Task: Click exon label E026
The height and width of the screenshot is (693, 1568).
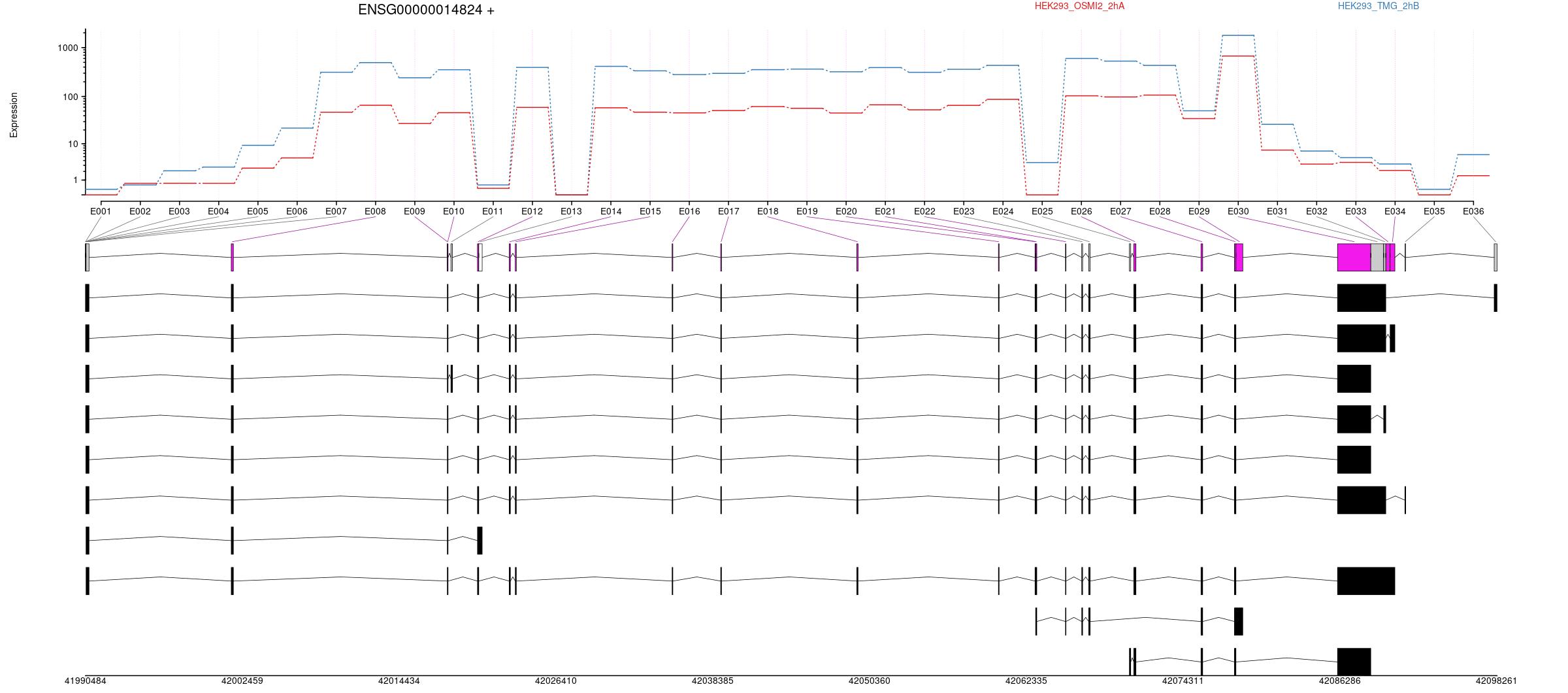Action: (x=1081, y=211)
